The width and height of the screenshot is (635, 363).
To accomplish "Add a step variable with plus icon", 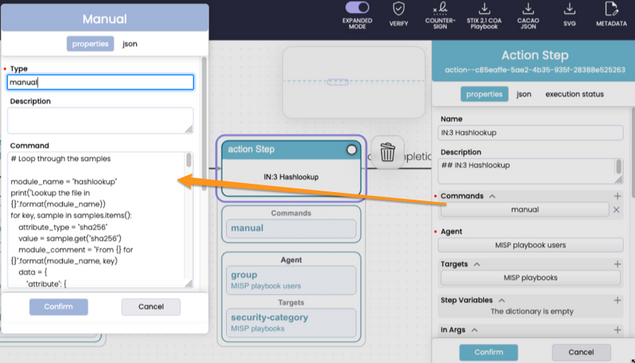I will point(617,300).
